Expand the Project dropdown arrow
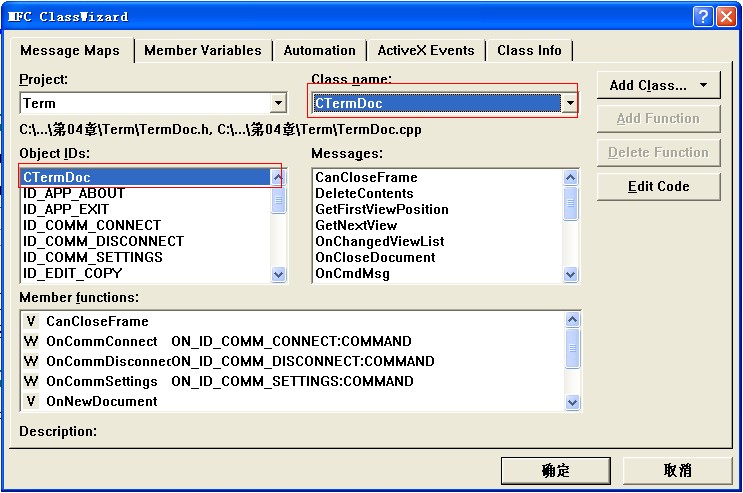 click(x=279, y=103)
